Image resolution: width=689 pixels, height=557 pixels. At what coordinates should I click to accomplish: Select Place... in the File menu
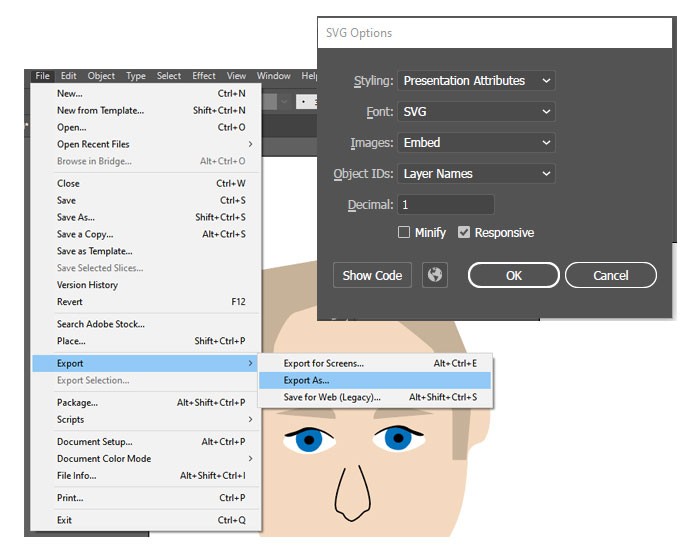coord(146,341)
